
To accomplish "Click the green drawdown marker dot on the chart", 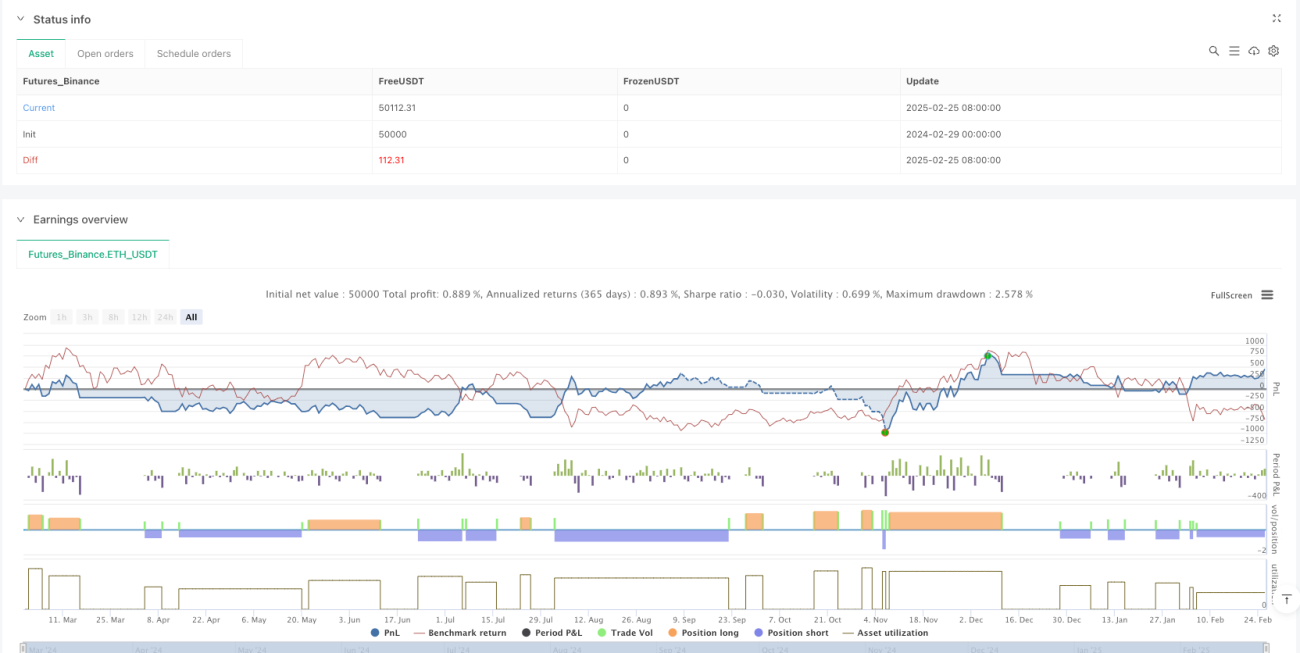I will coord(885,432).
